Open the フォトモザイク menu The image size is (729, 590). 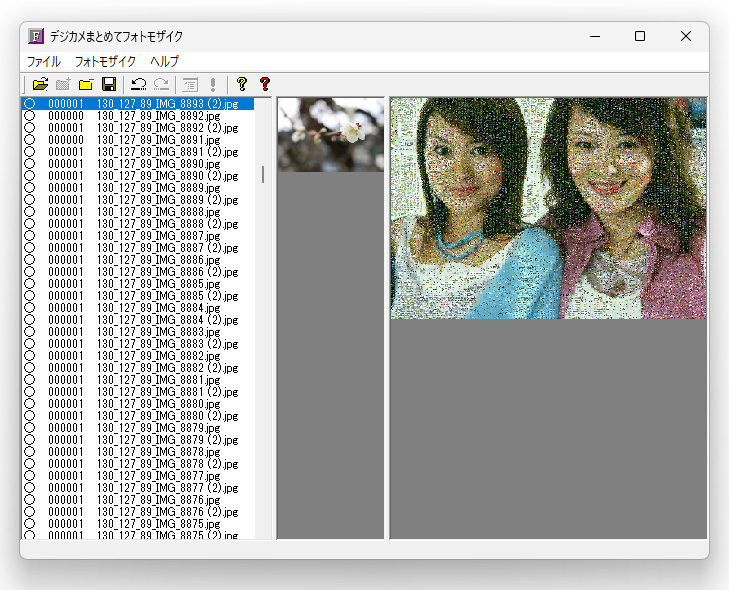(x=106, y=61)
